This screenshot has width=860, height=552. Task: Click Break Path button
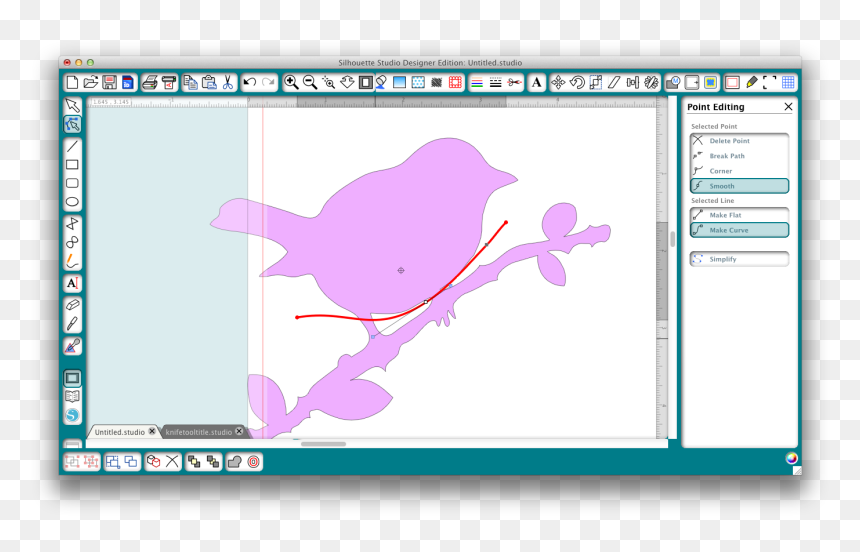[x=739, y=156]
